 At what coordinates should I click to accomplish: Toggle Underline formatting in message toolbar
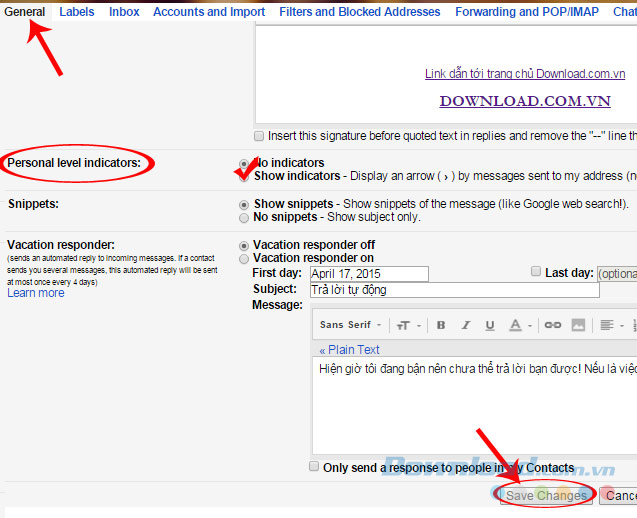(x=490, y=325)
